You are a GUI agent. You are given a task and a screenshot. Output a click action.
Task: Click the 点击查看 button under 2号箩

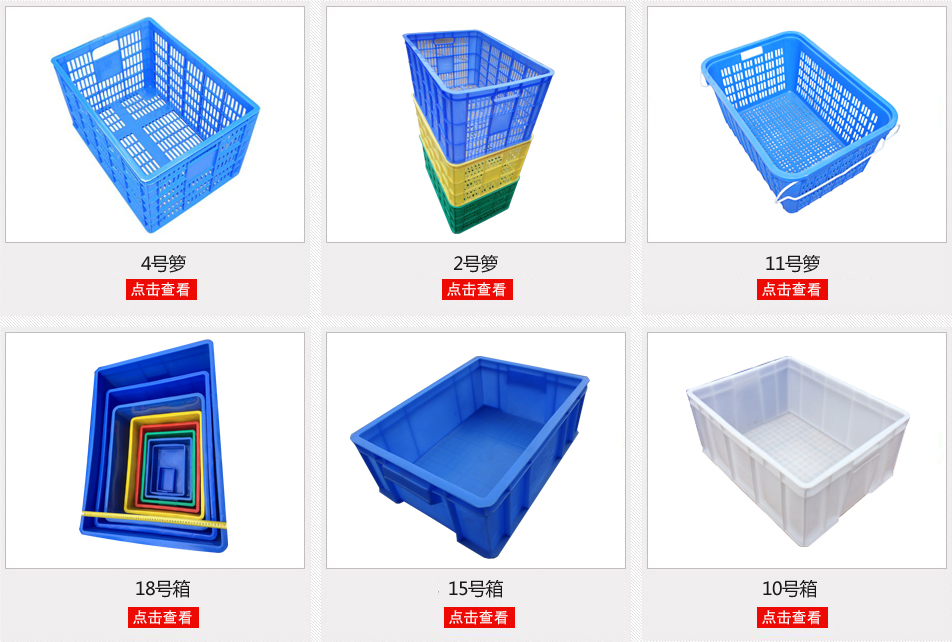[477, 290]
